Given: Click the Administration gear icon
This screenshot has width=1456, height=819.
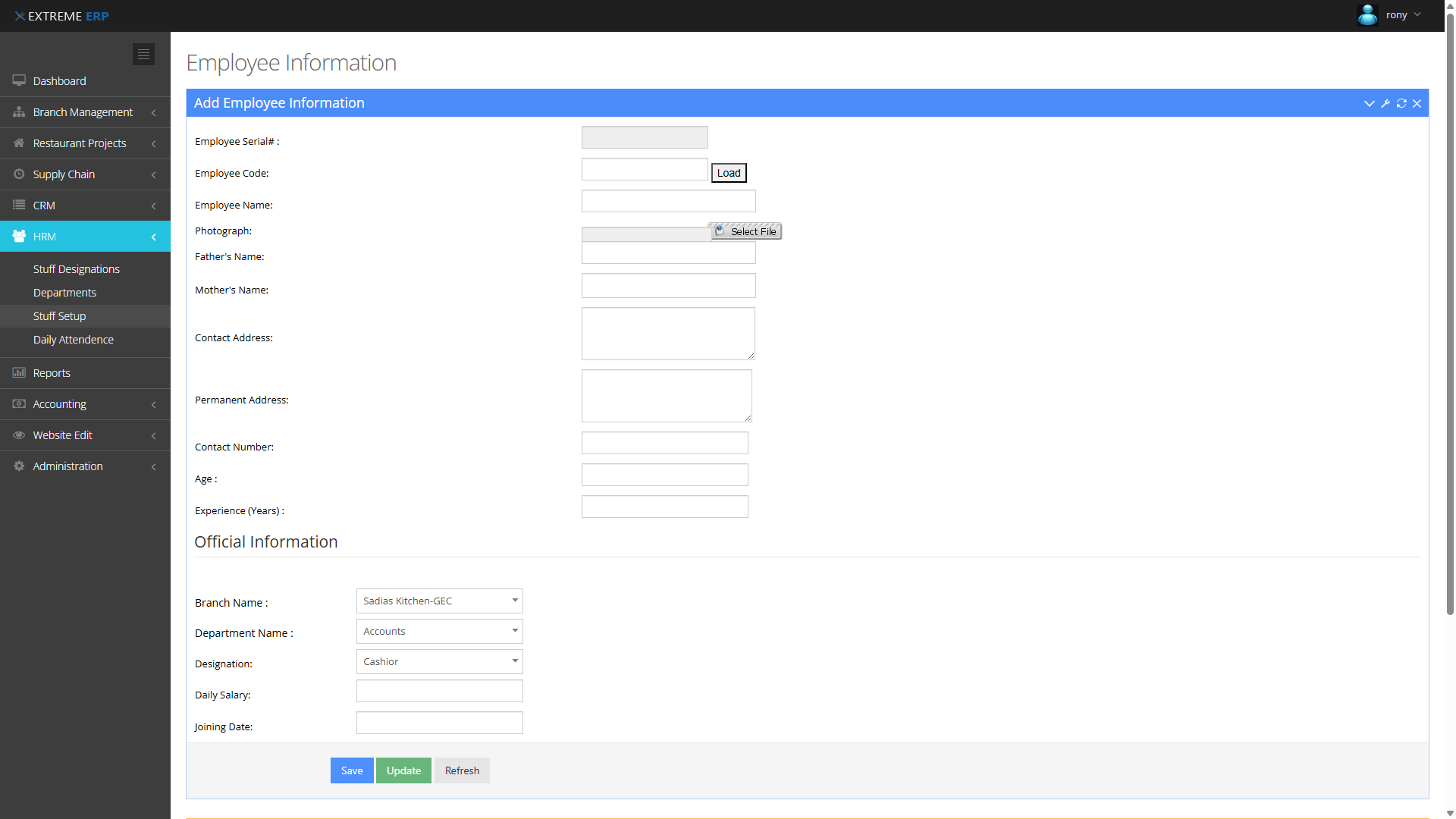Looking at the screenshot, I should tap(19, 466).
